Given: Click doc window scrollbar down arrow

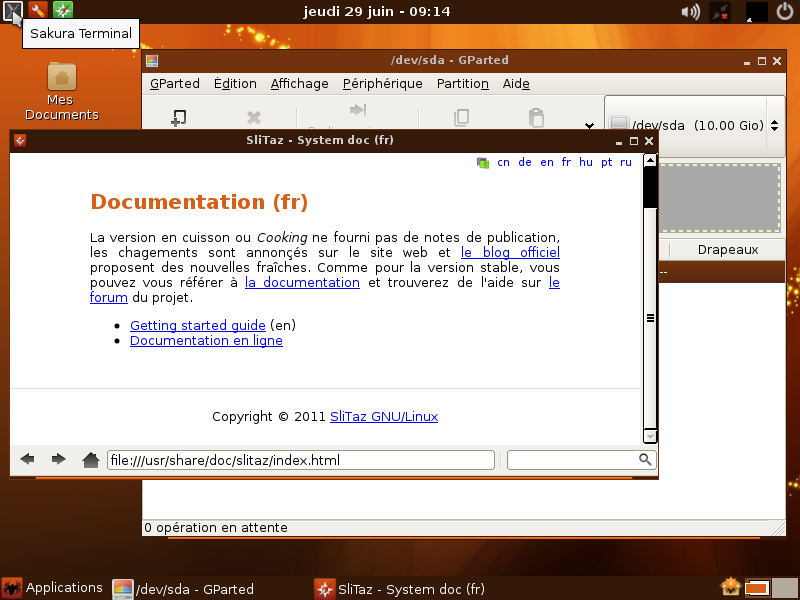Looking at the screenshot, I should pos(650,437).
